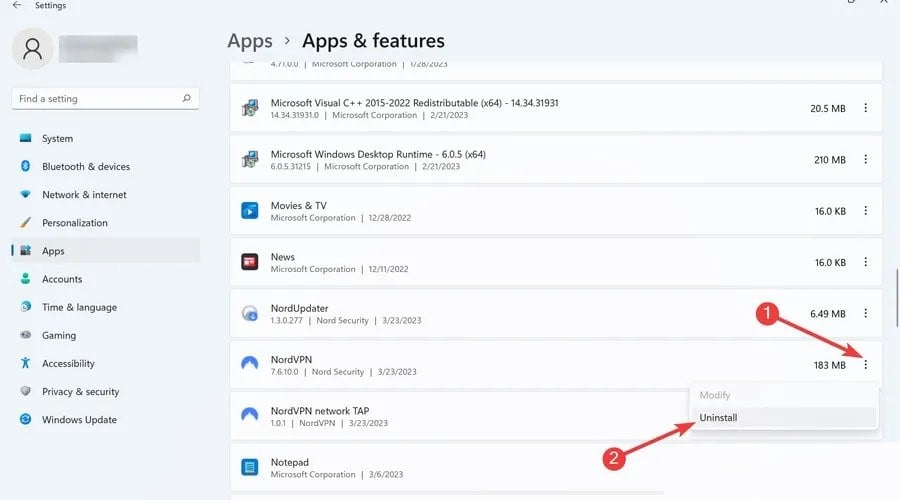Open Time & language page
Viewport: 900px width, 500px height.
pyautogui.click(x=79, y=307)
